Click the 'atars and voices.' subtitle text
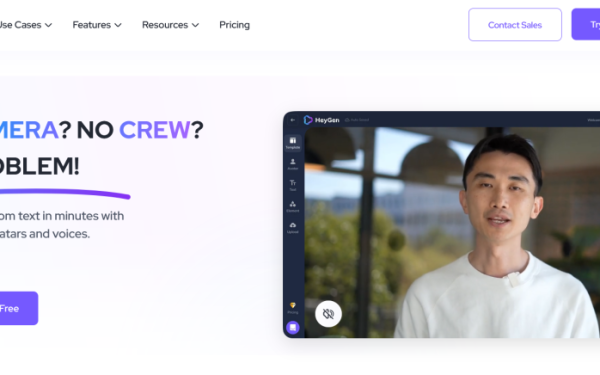Image resolution: width=600 pixels, height=375 pixels. tap(45, 234)
